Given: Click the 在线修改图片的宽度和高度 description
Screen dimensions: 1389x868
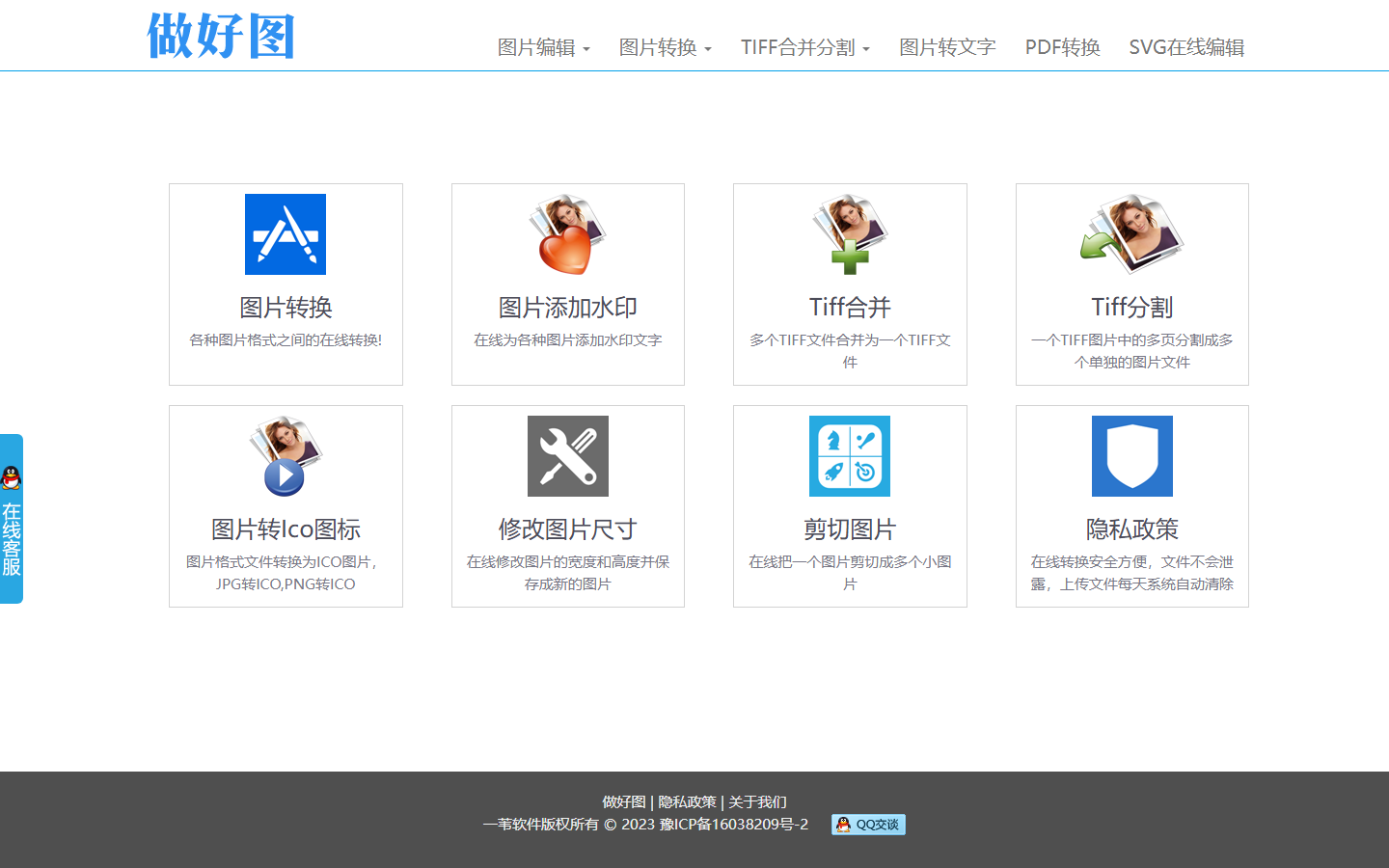Looking at the screenshot, I should pos(567,573).
